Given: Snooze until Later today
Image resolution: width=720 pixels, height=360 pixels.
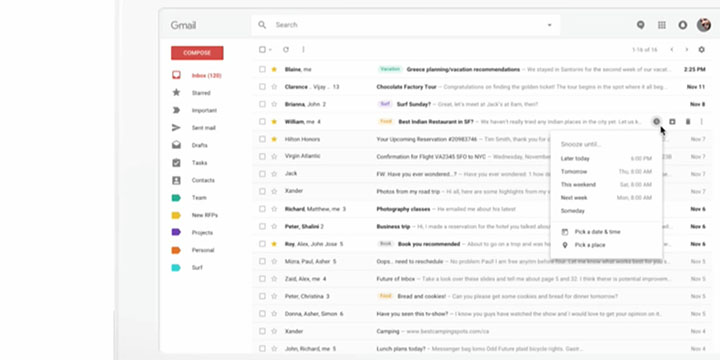Looking at the screenshot, I should 606,158.
